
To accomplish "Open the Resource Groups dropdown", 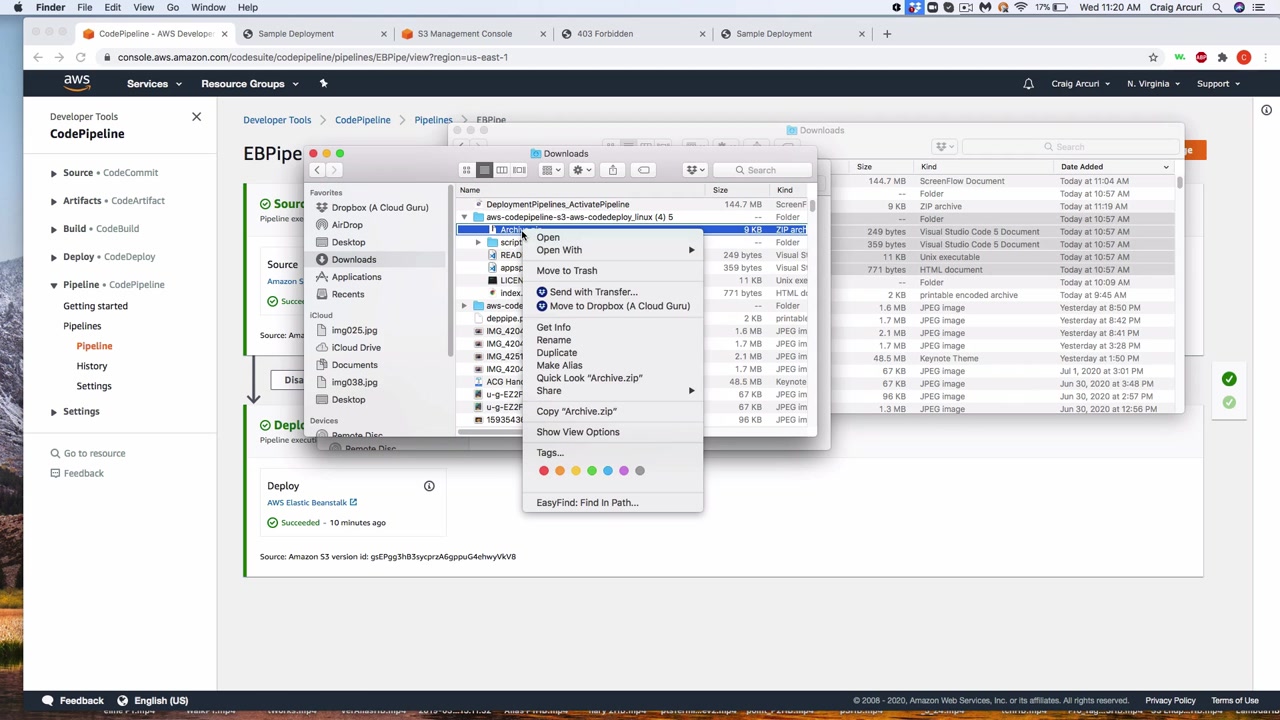I will [x=249, y=84].
